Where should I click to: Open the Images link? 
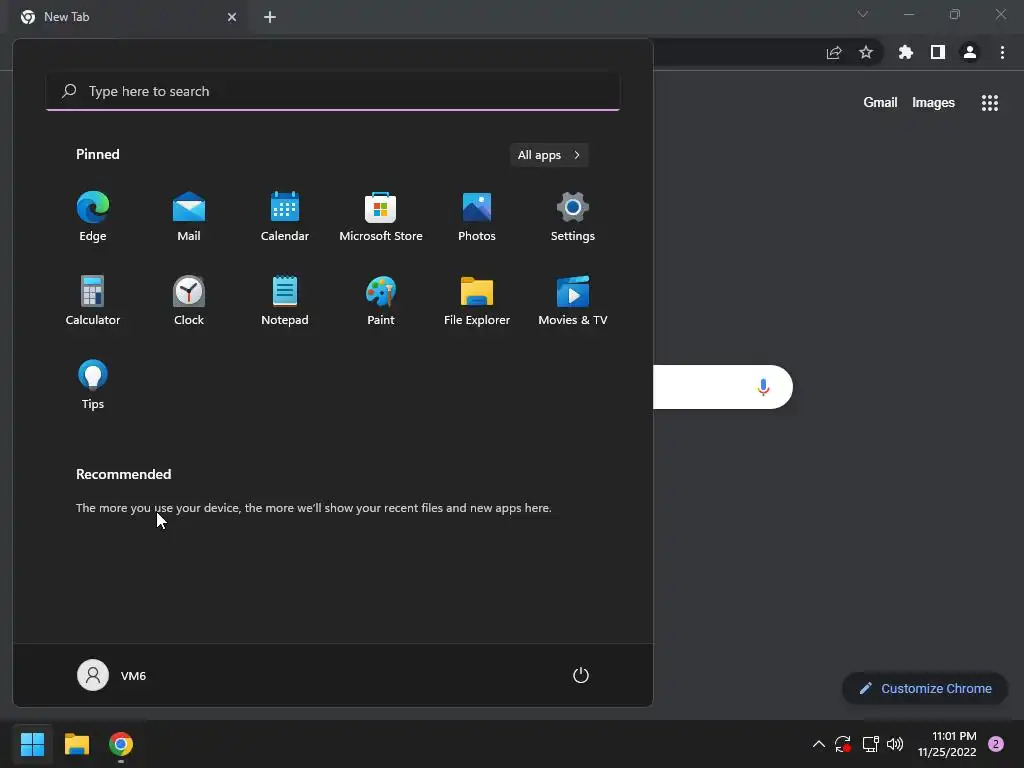tap(933, 103)
